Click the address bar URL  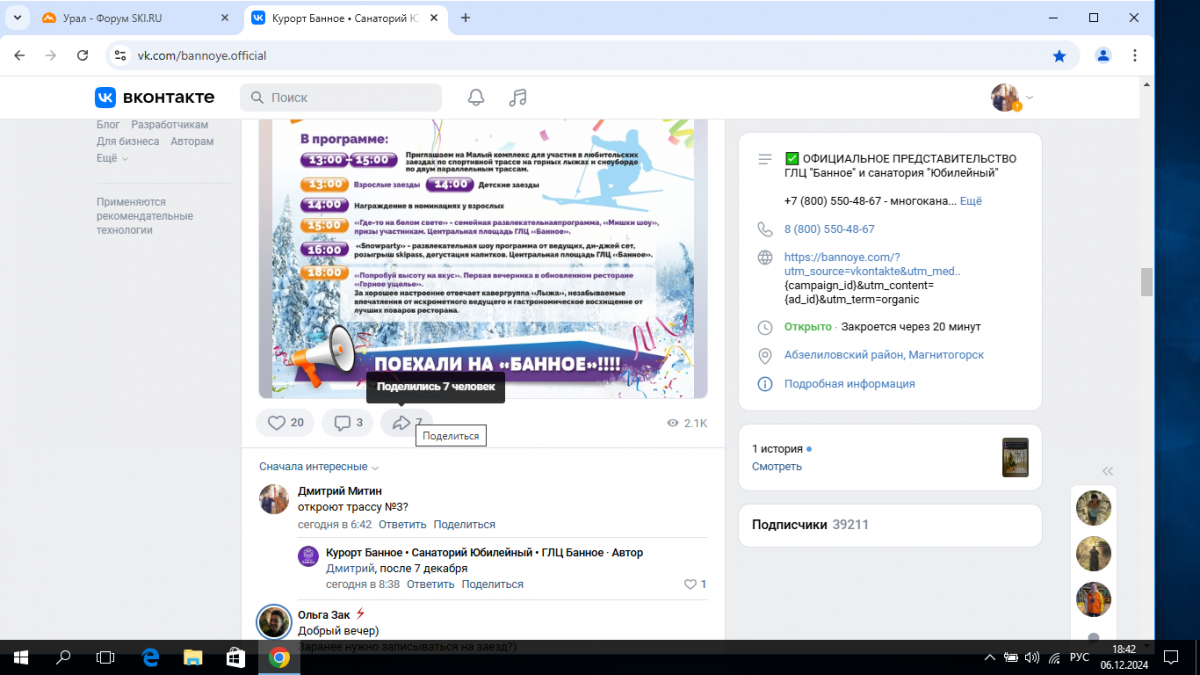click(202, 56)
